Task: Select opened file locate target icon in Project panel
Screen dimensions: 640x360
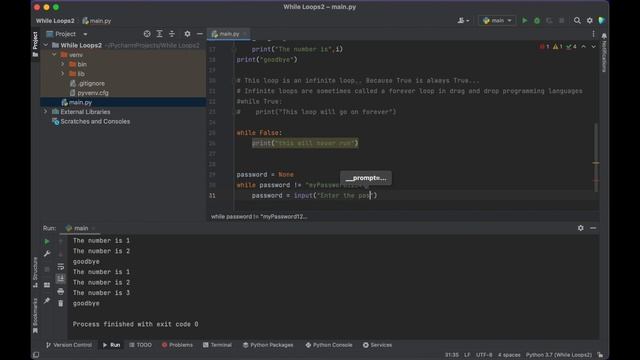Action: pos(147,34)
